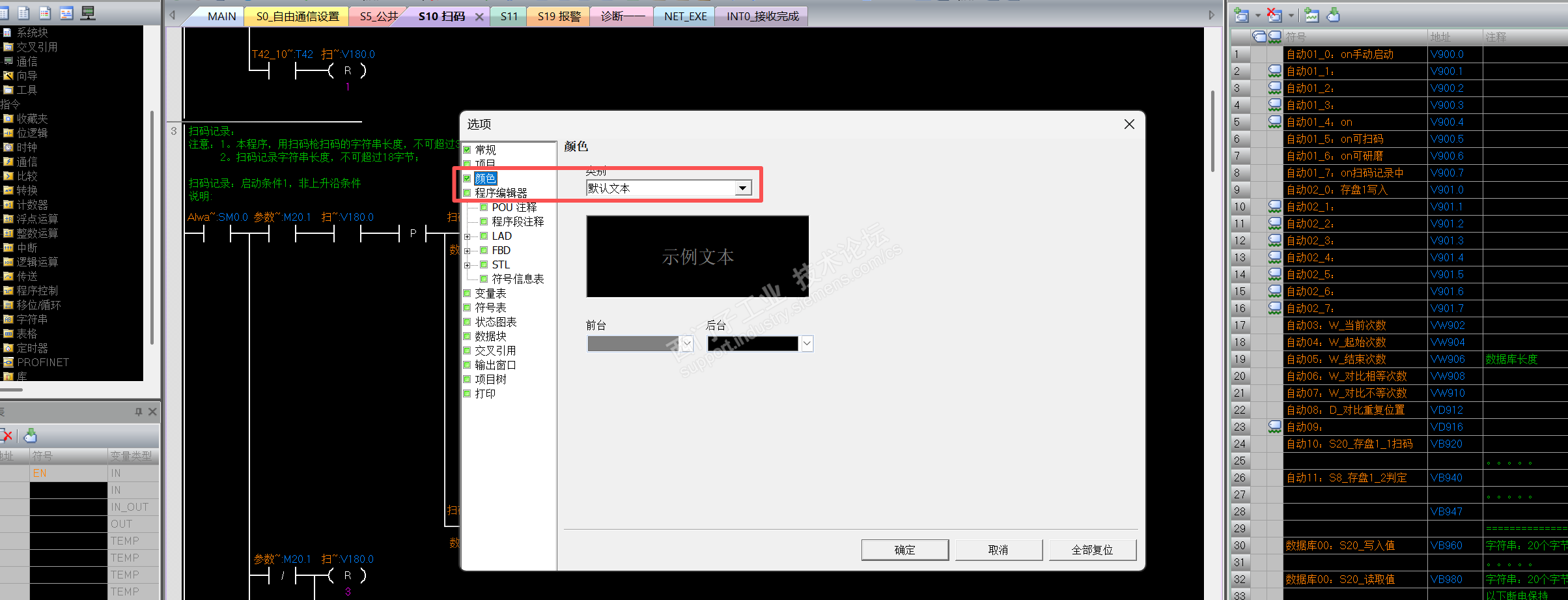The image size is (1568, 600).
Task: Open the 后台 background color dropdown arrow
Action: [807, 343]
